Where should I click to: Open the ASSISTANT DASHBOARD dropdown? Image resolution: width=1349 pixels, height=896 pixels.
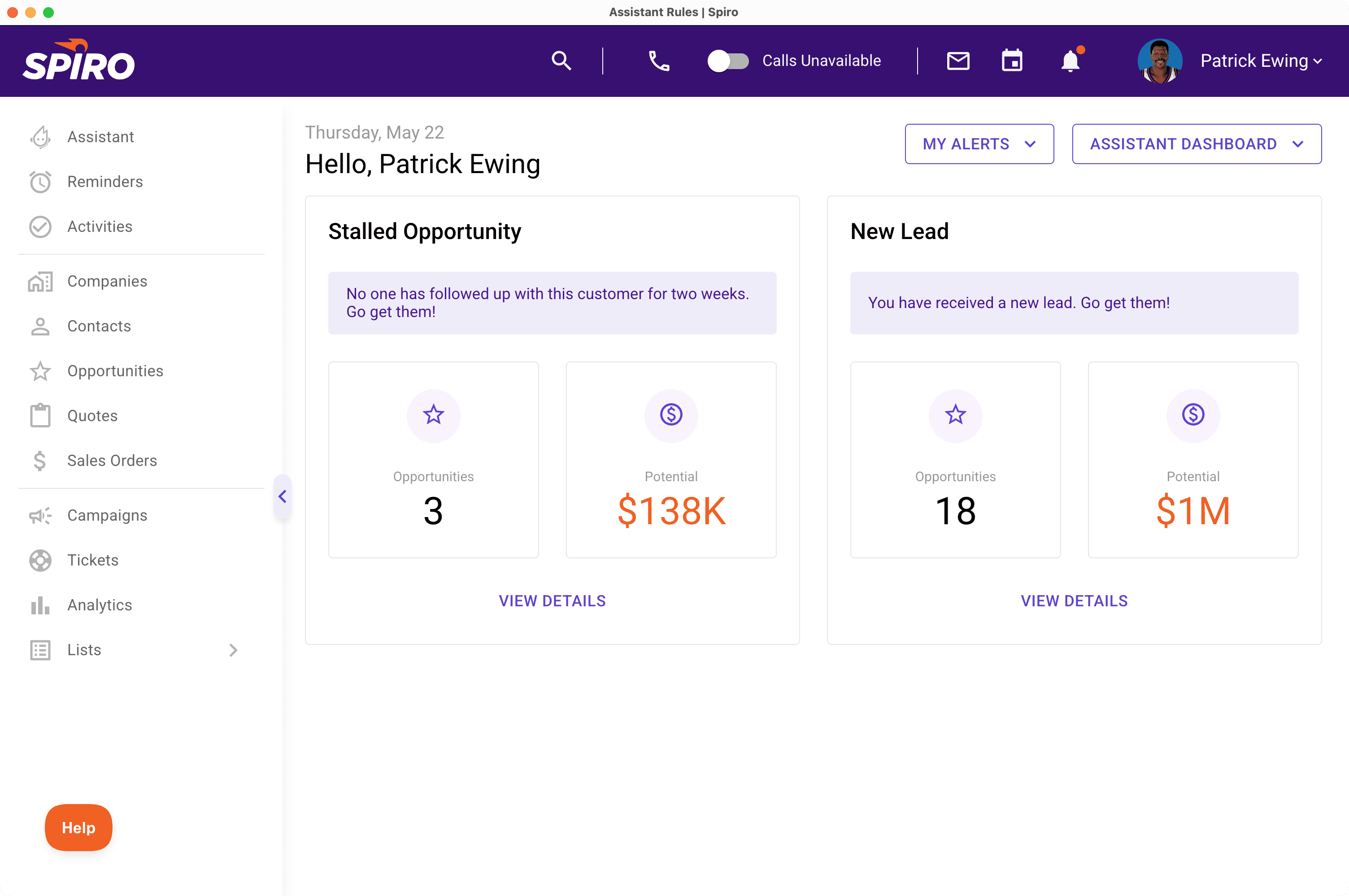1197,144
